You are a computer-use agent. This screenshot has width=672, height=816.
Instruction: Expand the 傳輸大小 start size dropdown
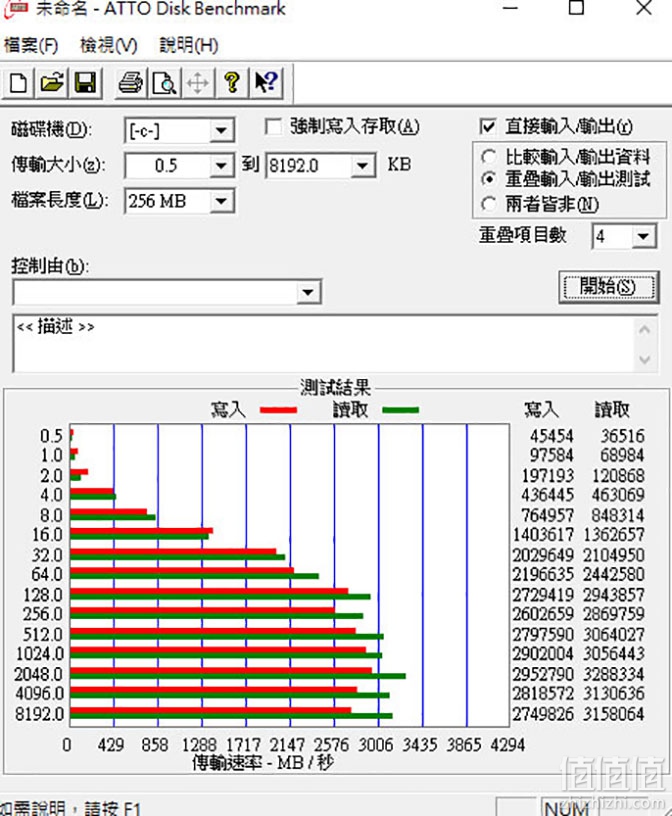pyautogui.click(x=221, y=166)
